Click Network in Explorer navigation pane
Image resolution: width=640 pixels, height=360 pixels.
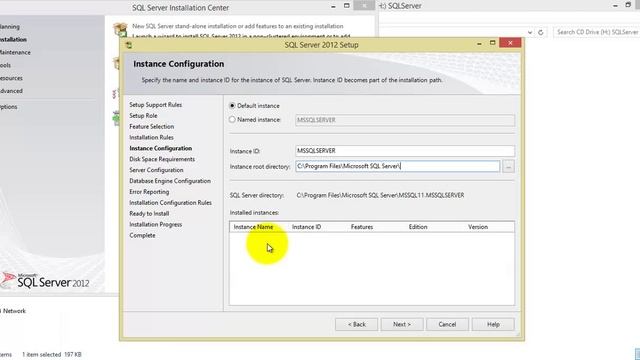[14, 311]
